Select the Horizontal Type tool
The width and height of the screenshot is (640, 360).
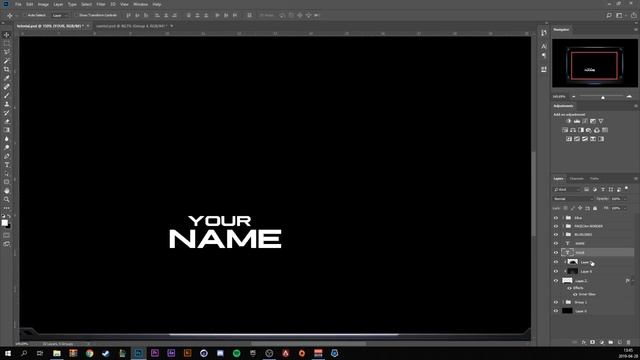[x=7, y=164]
